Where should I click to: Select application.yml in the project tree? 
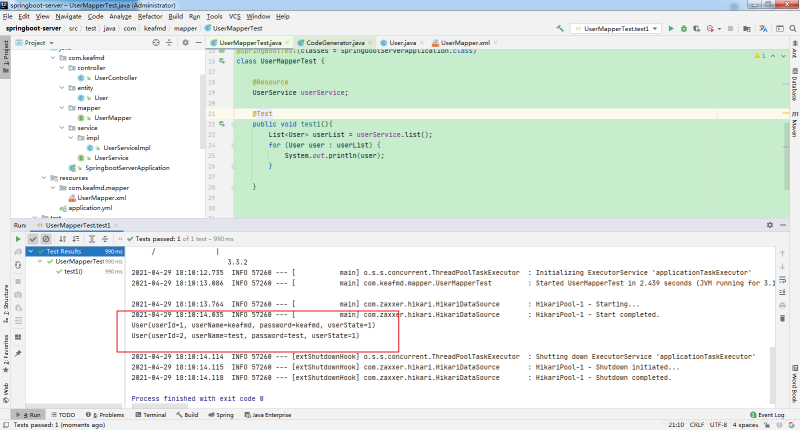(x=88, y=208)
